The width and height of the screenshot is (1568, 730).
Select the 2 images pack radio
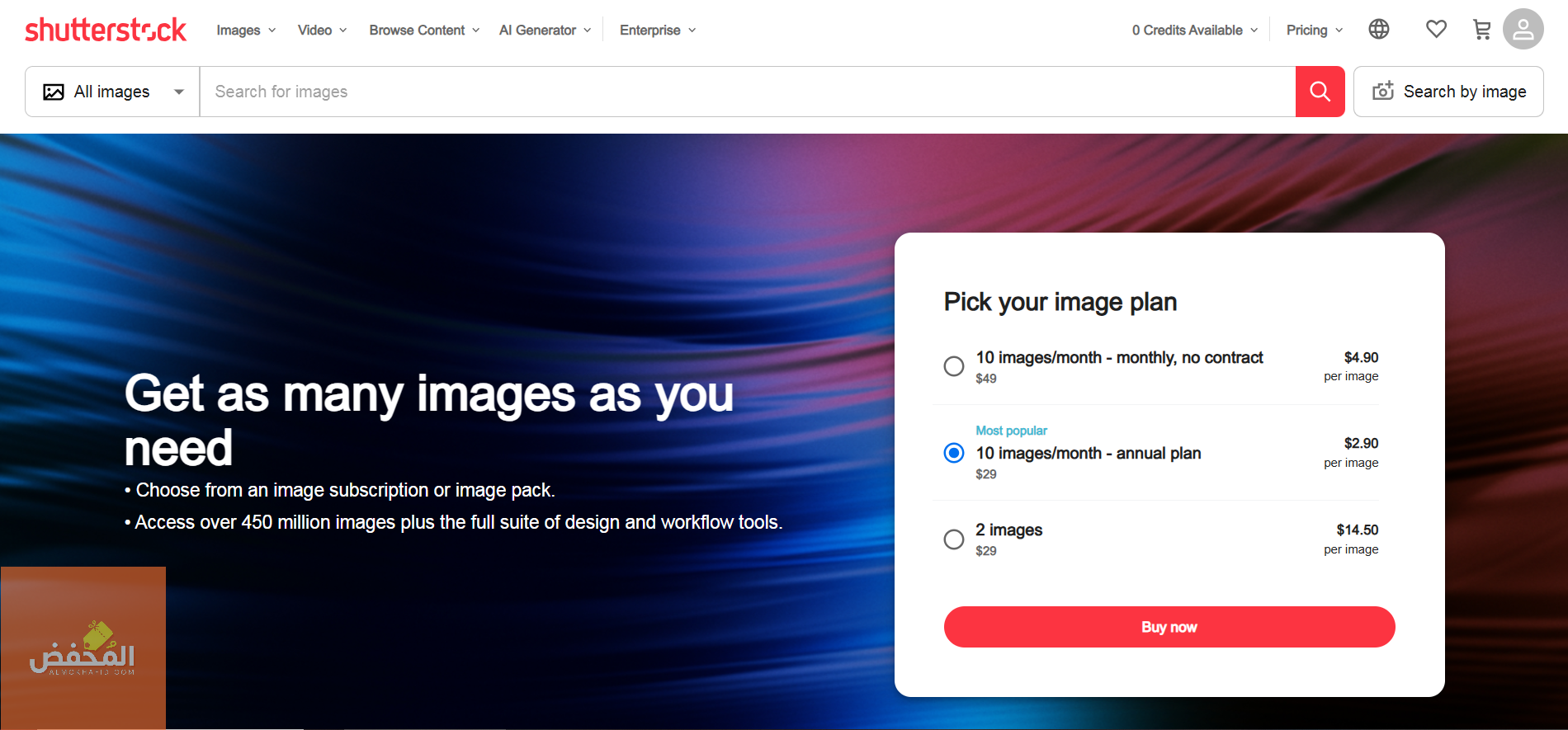954,539
